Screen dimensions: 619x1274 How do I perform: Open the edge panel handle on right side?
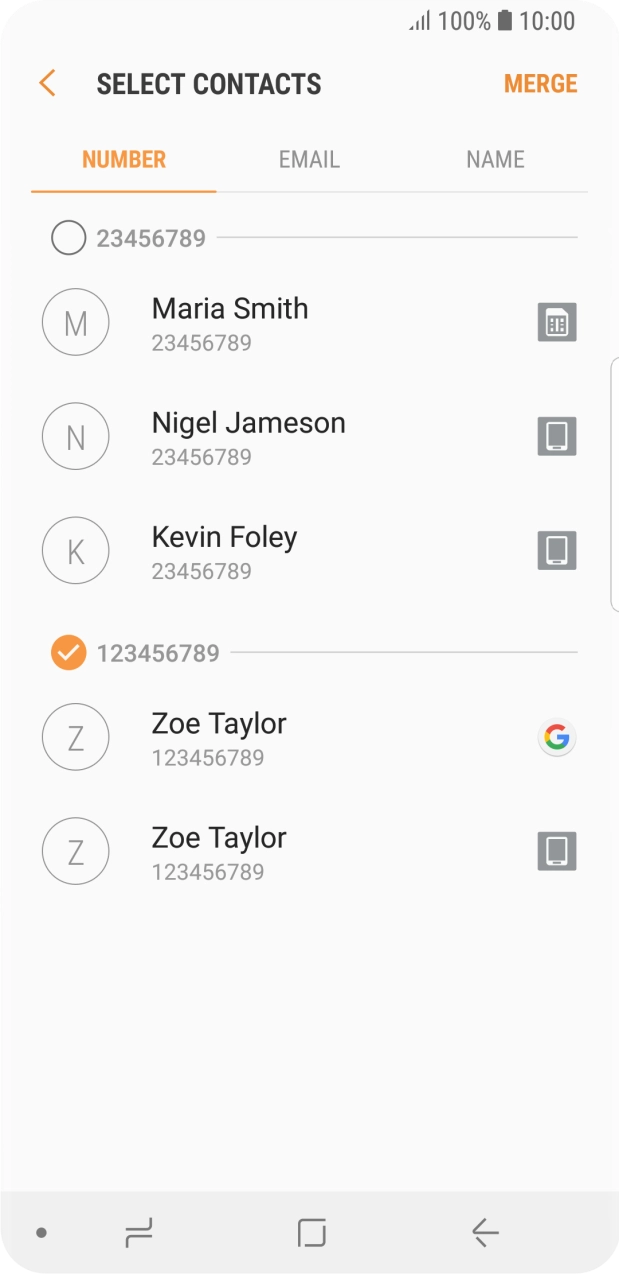coord(613,484)
